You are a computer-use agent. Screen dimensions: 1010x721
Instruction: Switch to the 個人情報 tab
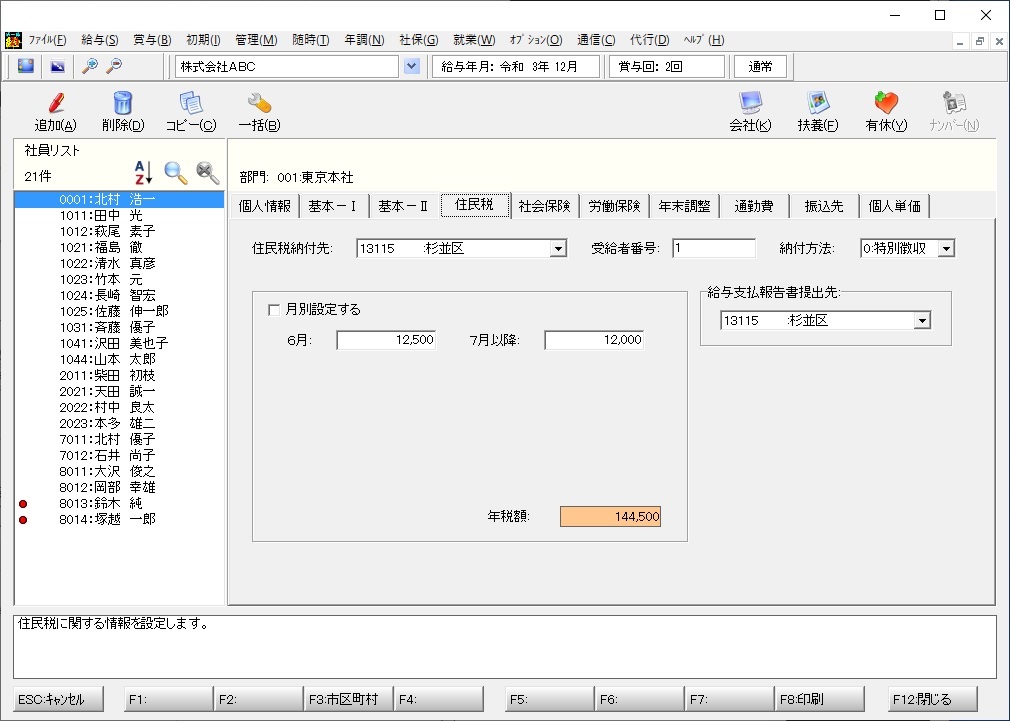(265, 206)
